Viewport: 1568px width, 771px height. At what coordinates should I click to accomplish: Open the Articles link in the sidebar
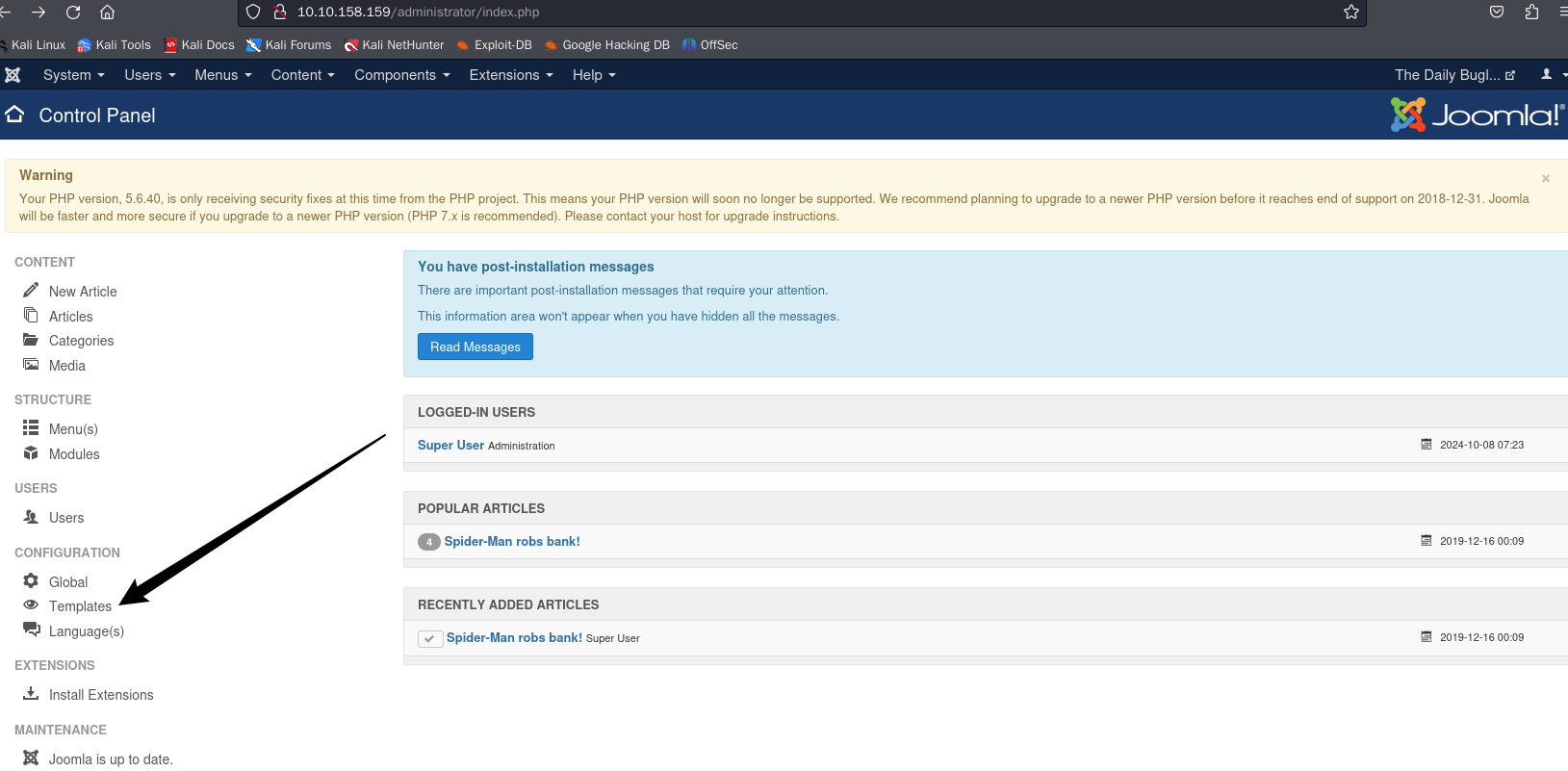click(x=71, y=317)
